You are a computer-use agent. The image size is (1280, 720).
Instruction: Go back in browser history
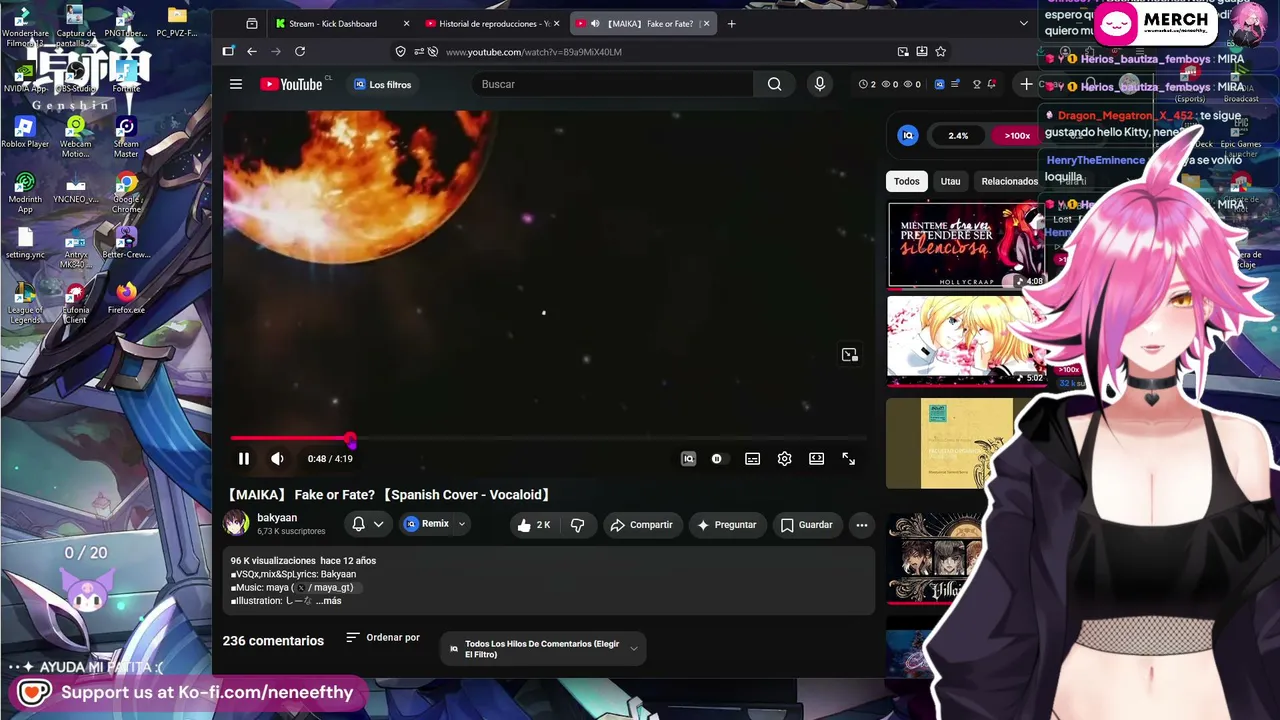click(252, 51)
